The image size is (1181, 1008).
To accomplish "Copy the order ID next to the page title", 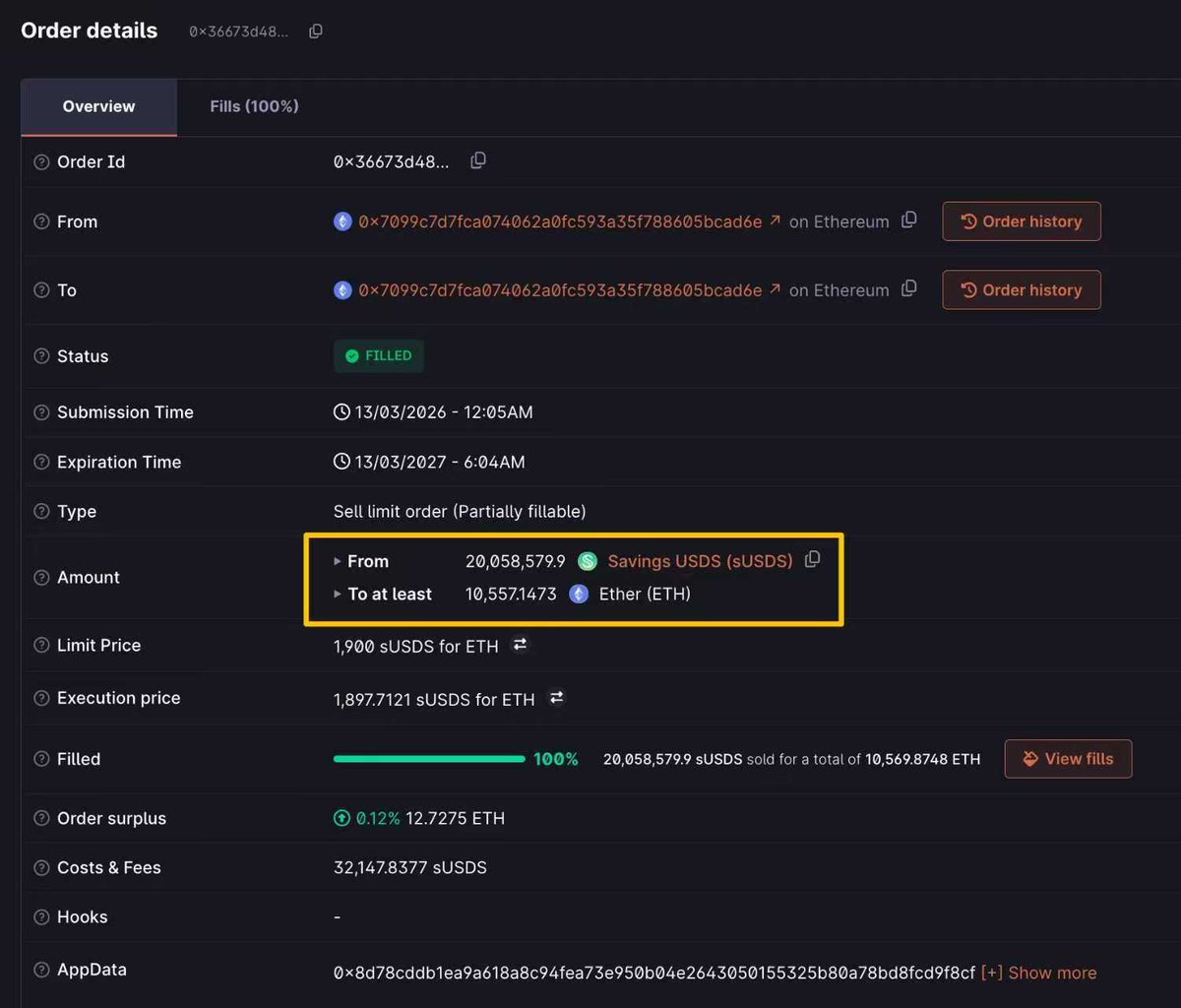I will (x=316, y=31).
